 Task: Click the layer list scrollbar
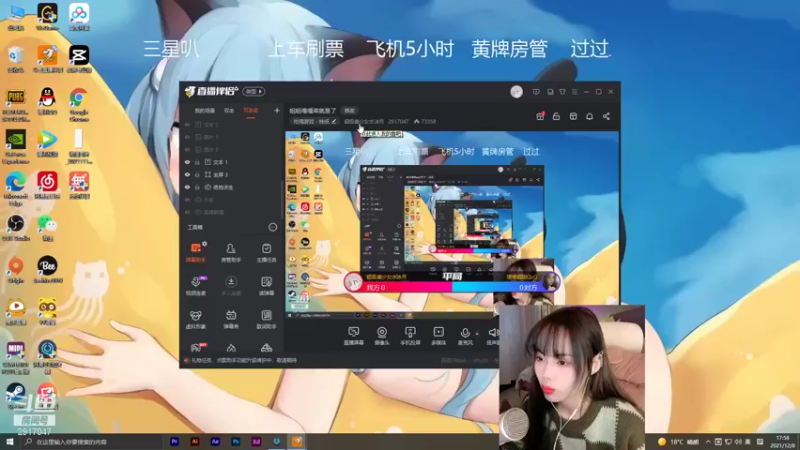pos(282,199)
